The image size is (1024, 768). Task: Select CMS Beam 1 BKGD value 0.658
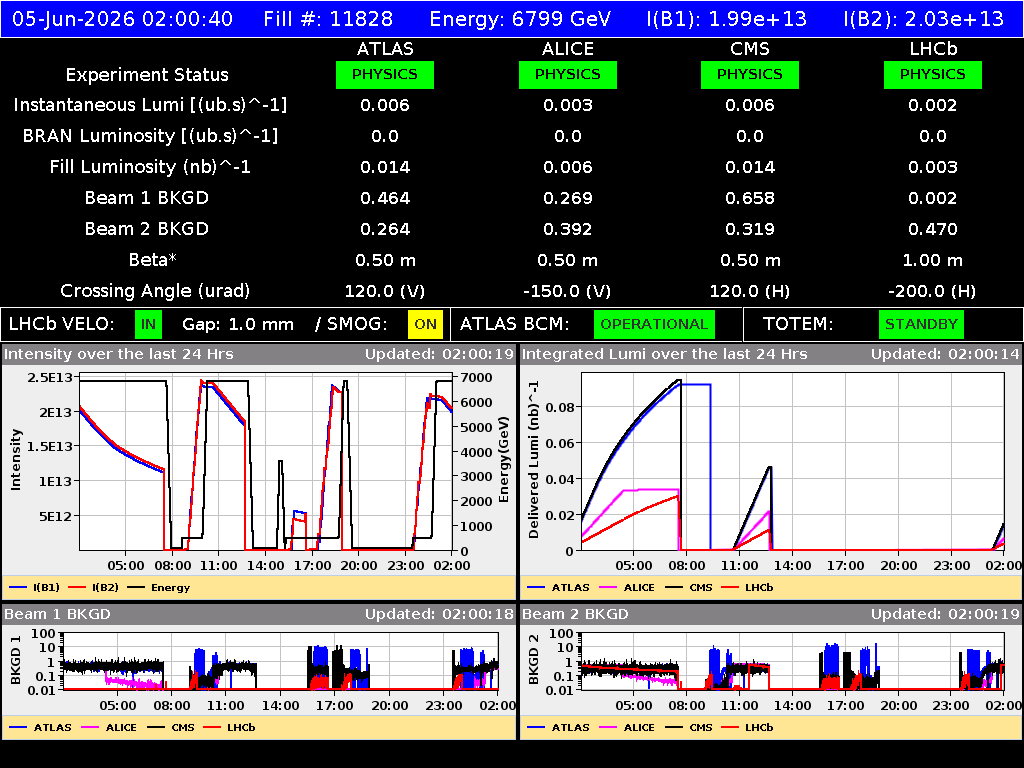pos(750,198)
